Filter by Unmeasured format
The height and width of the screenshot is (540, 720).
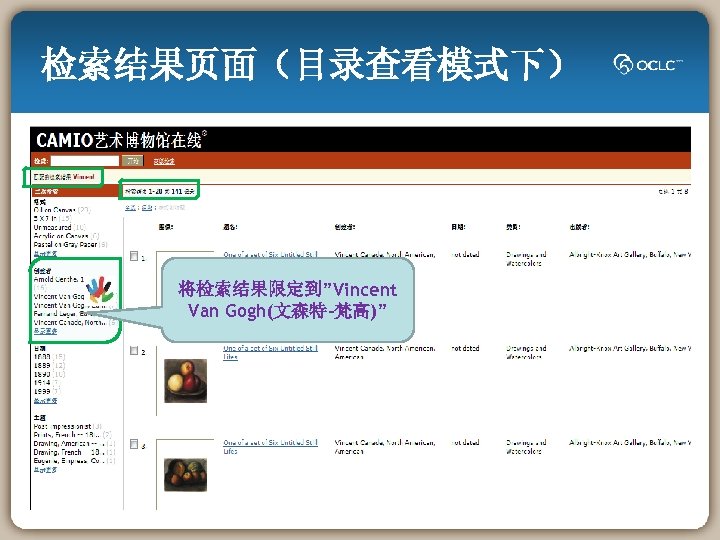[53, 227]
